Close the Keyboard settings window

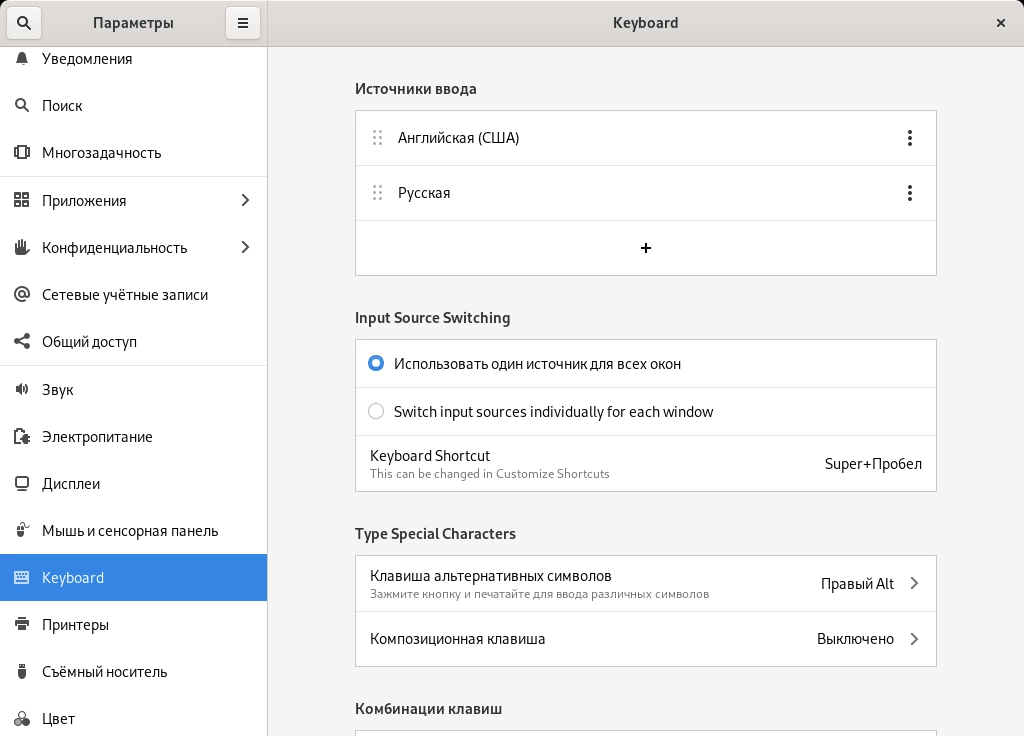point(1000,23)
